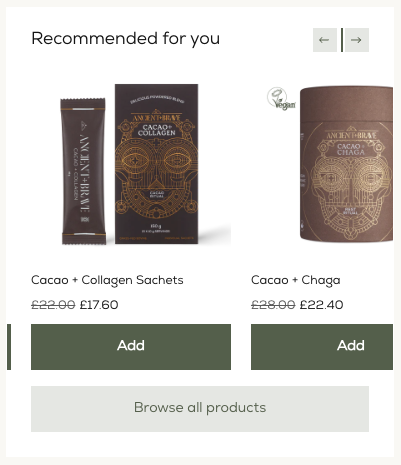Screen dimensions: 401x465
Task: Click the Vegan certification badge icon
Action: click(x=281, y=99)
